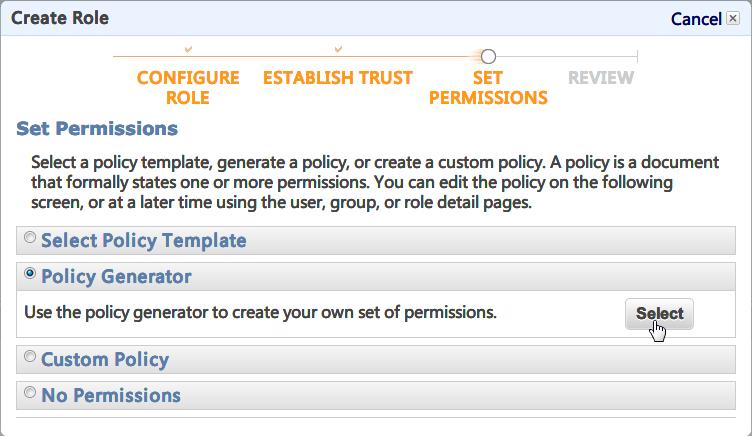Go to the Establish Trust wizard step

(x=338, y=78)
